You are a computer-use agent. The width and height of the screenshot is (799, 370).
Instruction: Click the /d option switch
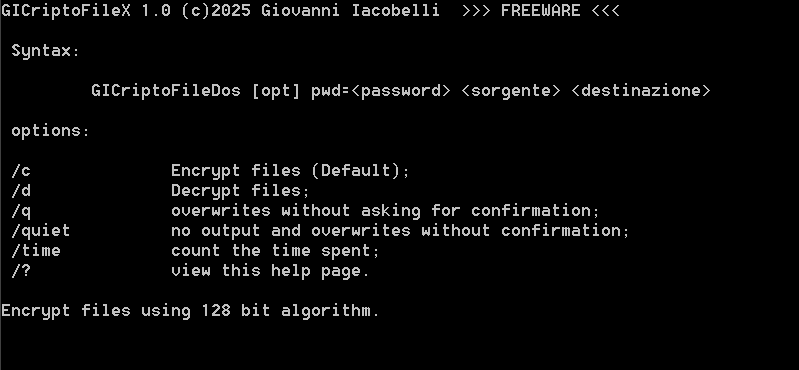[x=21, y=191]
